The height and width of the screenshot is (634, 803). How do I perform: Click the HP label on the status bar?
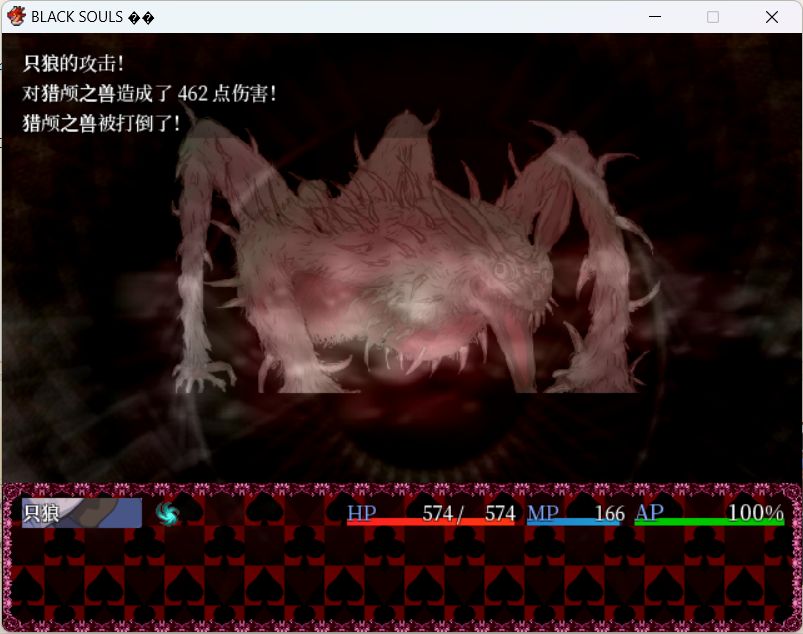[363, 512]
